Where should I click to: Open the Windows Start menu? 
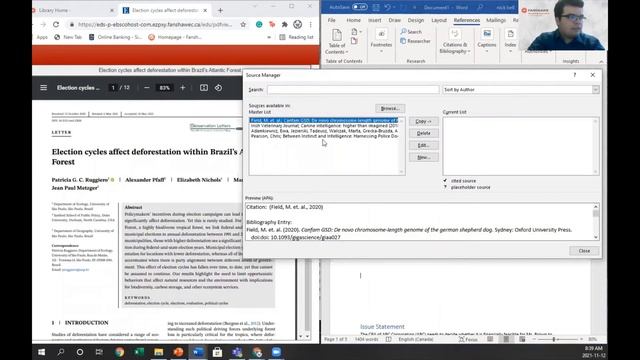pos(41,352)
